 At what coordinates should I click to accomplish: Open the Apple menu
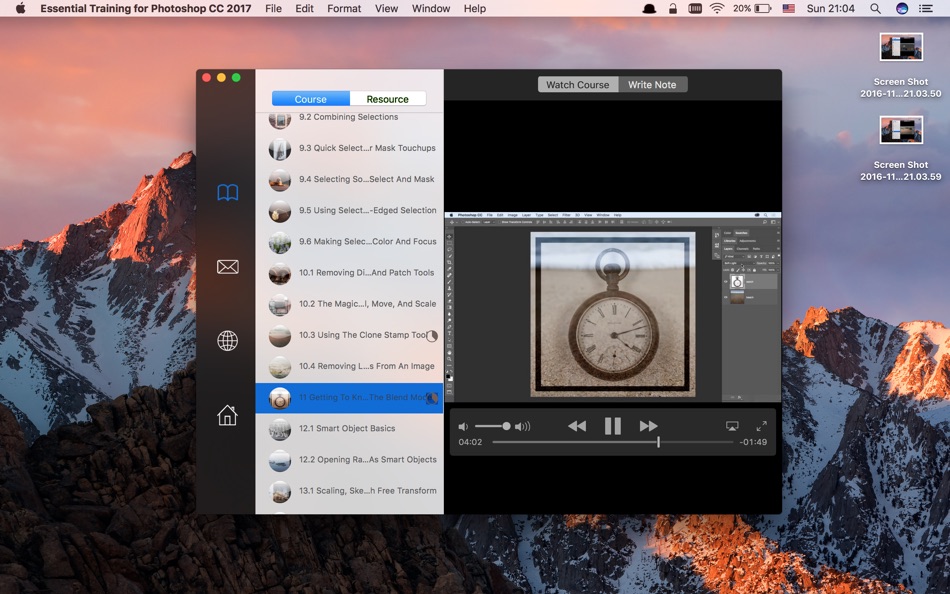coord(20,8)
